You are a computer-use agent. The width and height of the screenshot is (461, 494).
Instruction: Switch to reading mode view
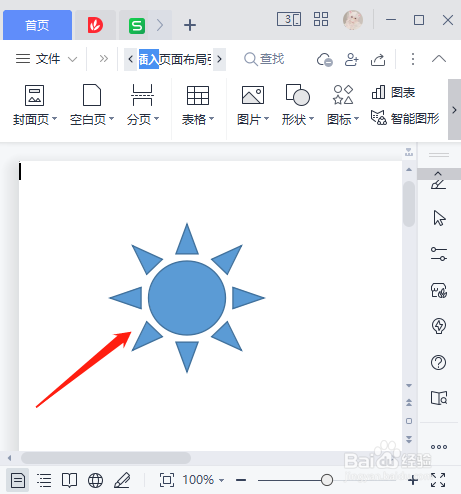[69, 480]
